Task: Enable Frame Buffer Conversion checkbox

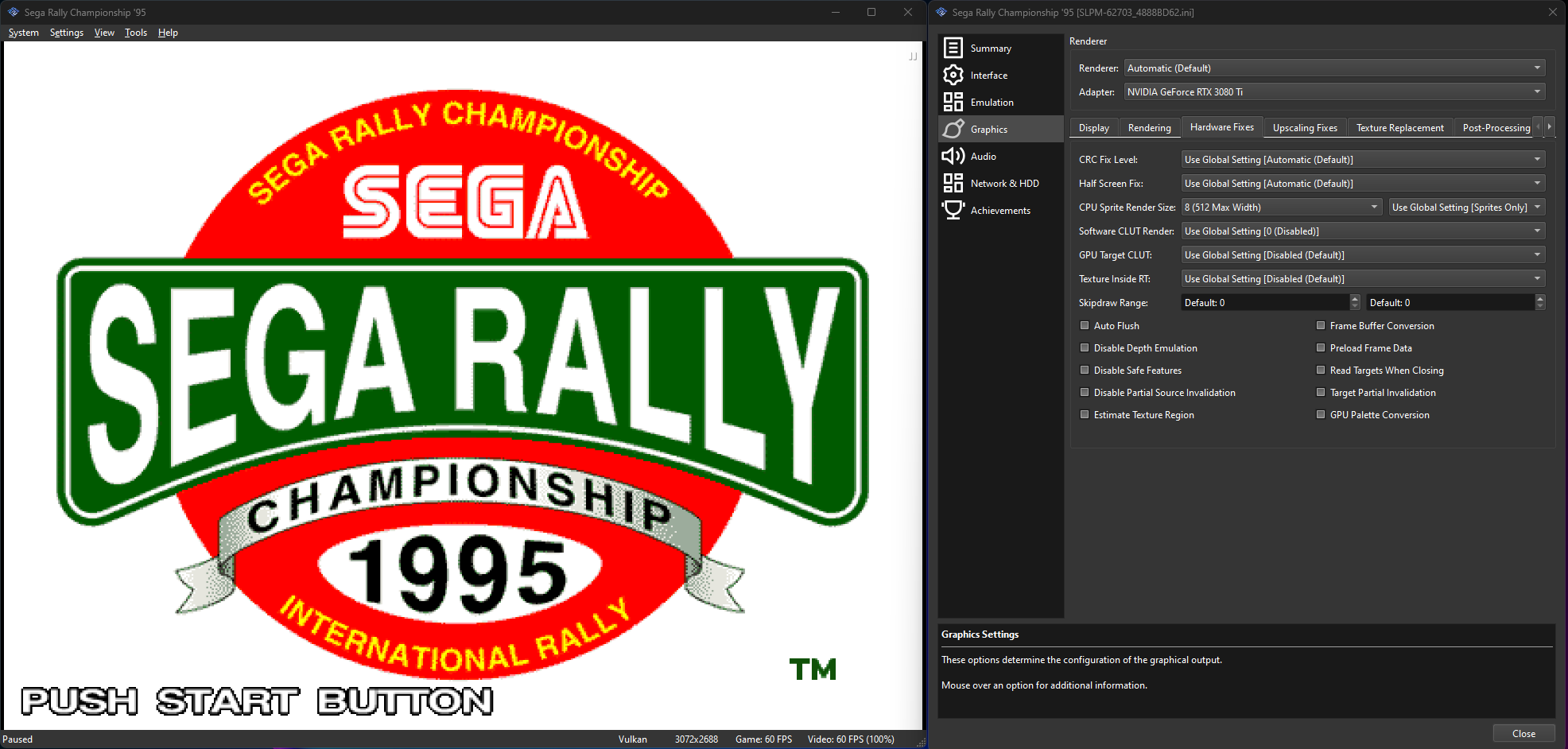Action: 1321,325
